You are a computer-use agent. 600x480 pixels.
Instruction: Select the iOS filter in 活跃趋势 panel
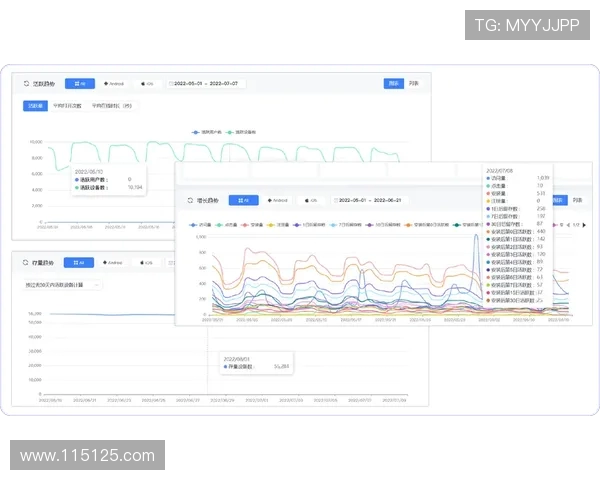146,84
